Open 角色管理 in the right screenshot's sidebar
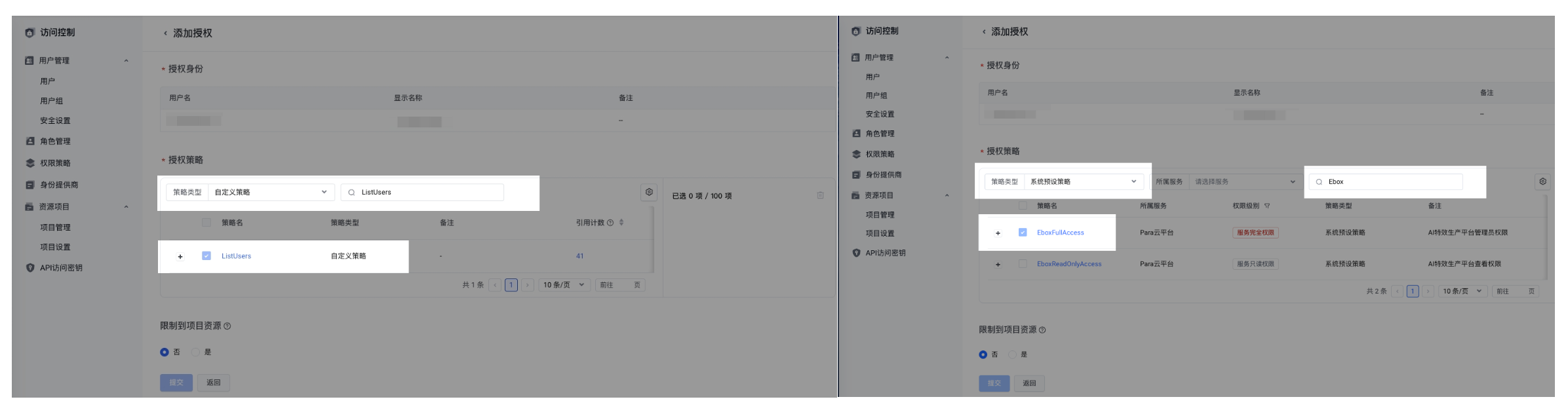Screen dimensions: 1568x414 pyautogui.click(x=880, y=134)
